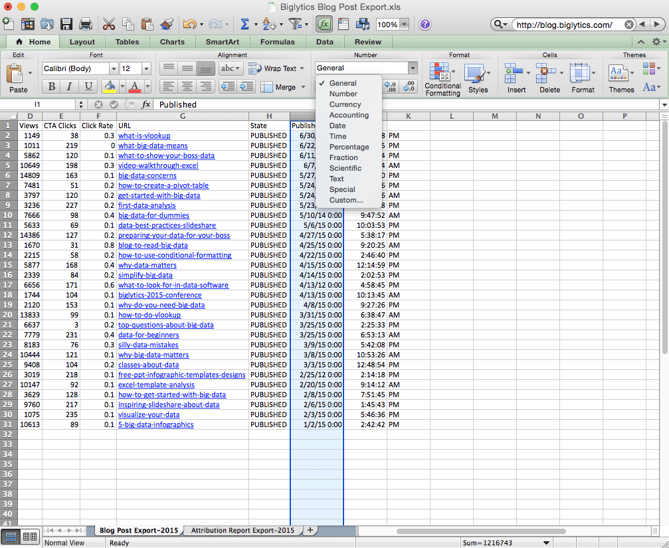Open the zoom percentage dropdown
This screenshot has height=548, width=669.
pyautogui.click(x=406, y=24)
